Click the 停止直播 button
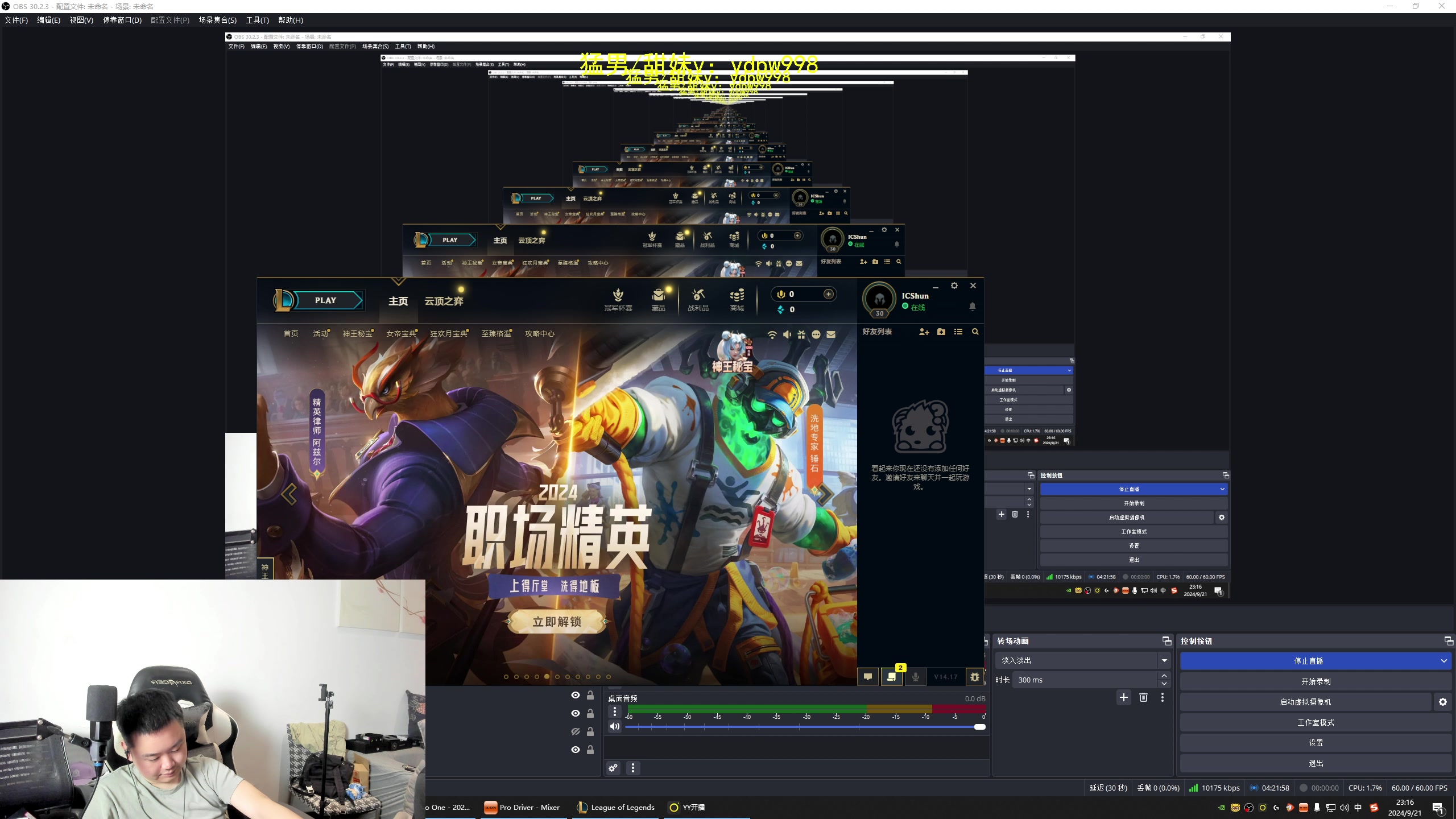Screen dimensions: 1456x819 1308,661
